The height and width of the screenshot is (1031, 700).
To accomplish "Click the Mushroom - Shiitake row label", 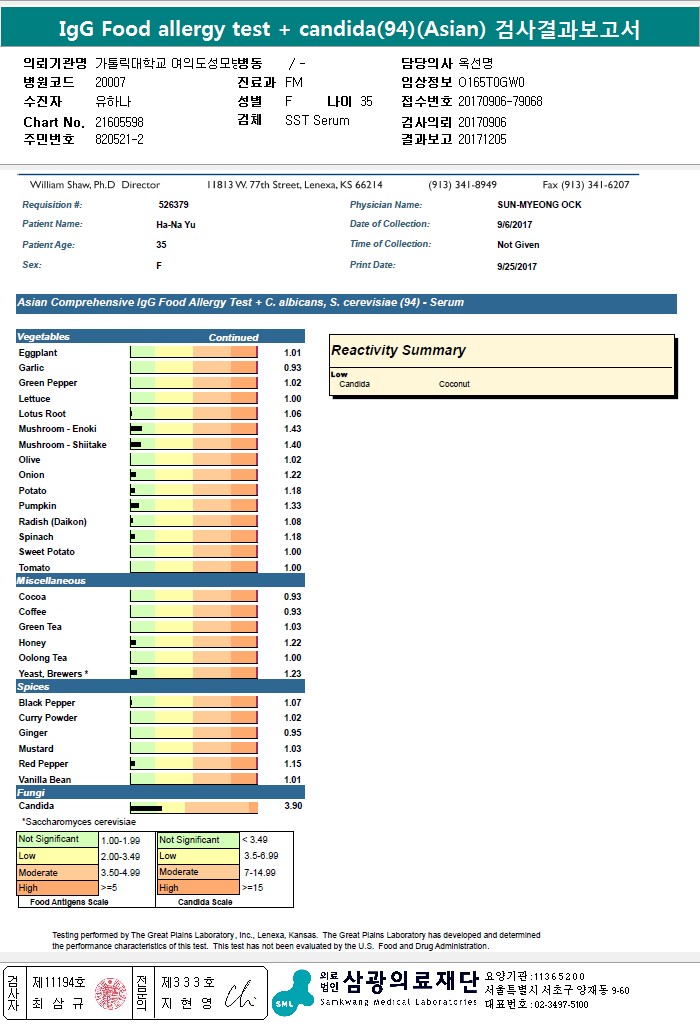I will pyautogui.click(x=62, y=445).
